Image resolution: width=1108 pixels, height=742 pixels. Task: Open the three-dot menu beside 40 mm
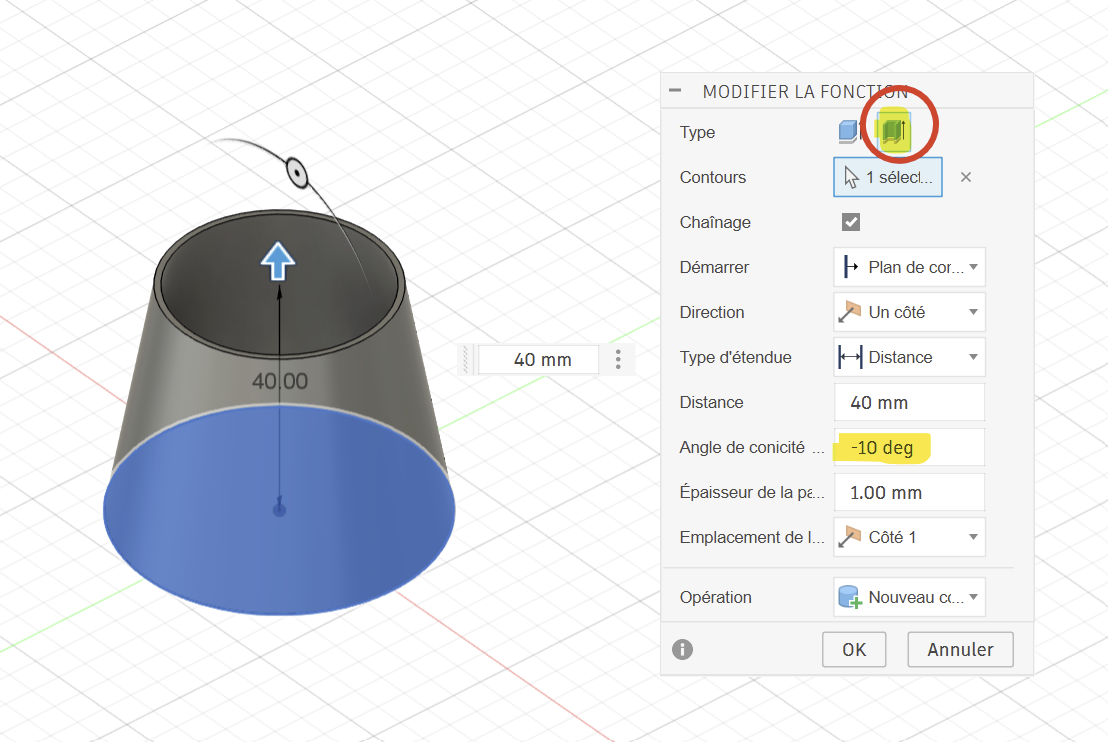pyautogui.click(x=618, y=360)
